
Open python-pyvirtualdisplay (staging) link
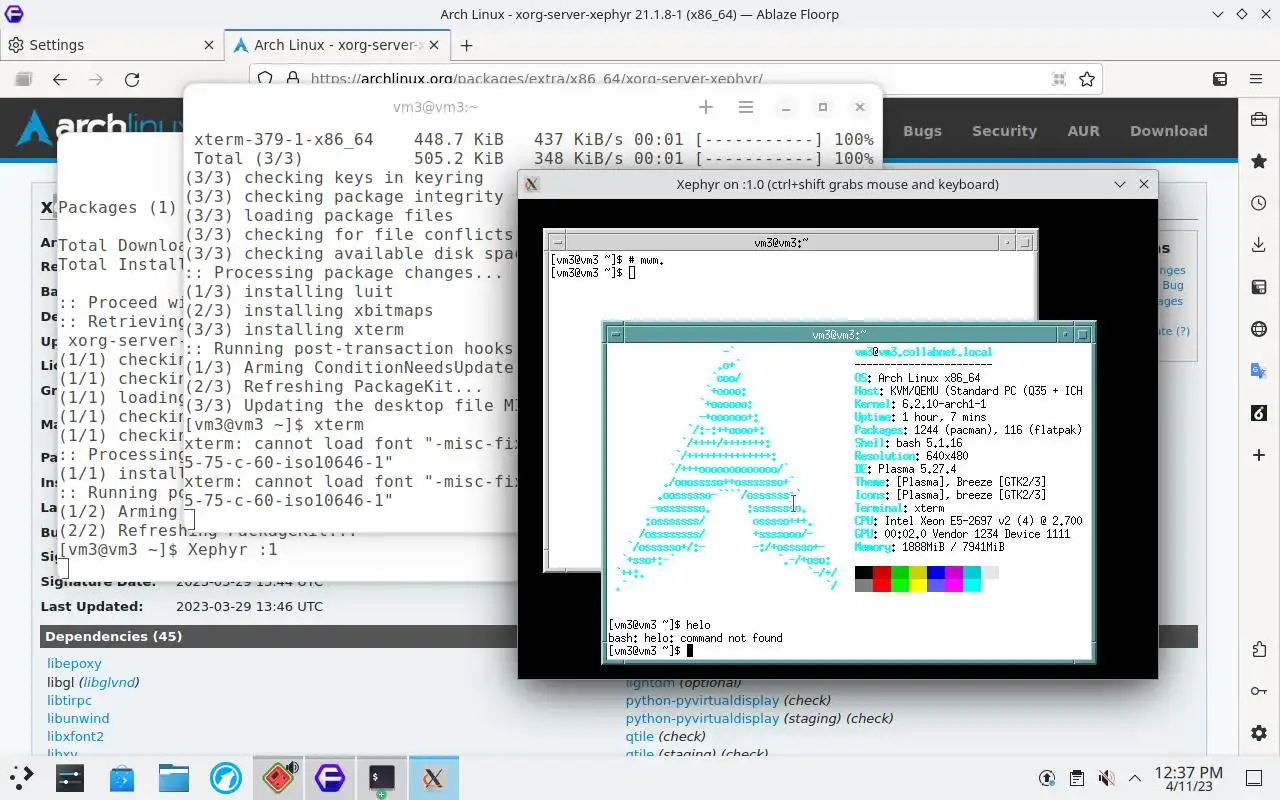tap(702, 718)
